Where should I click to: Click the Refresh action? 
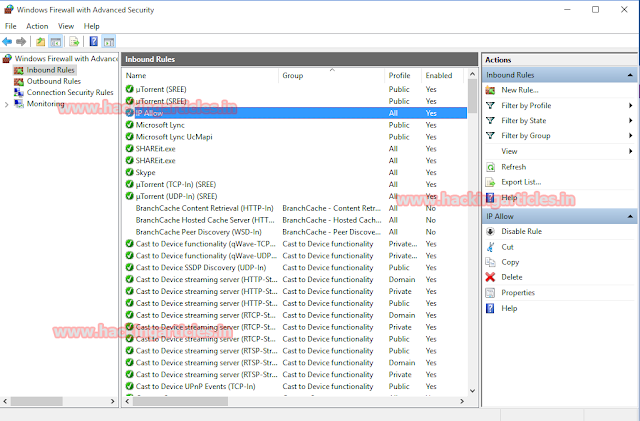pyautogui.click(x=513, y=167)
